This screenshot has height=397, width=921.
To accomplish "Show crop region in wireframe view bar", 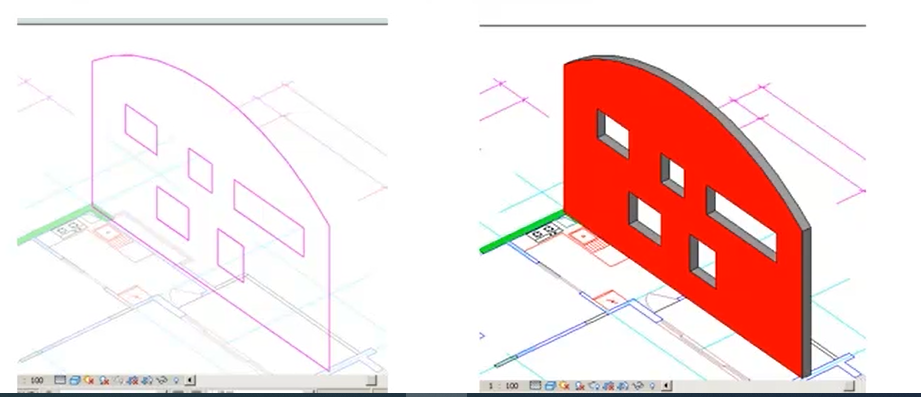I will click(147, 381).
